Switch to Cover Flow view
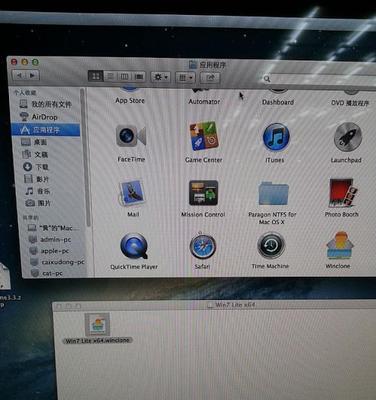 (x=139, y=77)
